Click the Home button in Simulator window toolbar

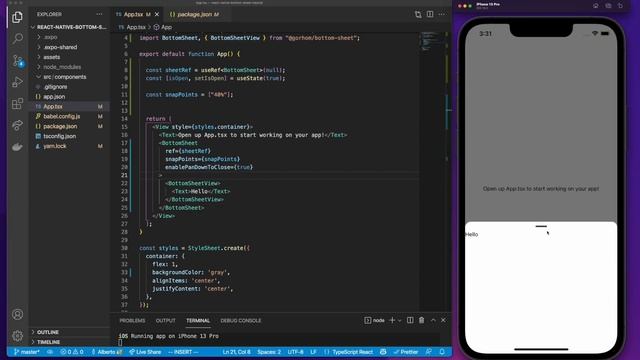596,6
